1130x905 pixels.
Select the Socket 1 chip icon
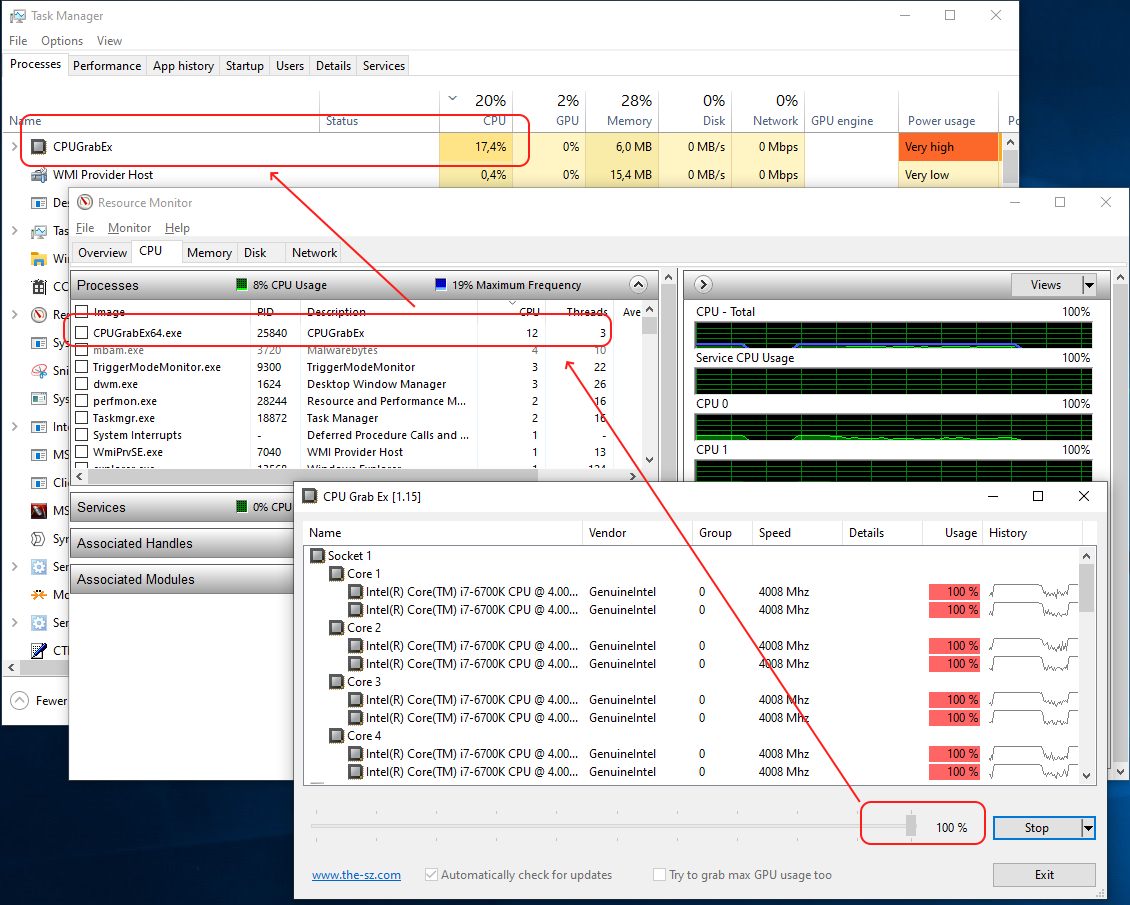[317, 556]
